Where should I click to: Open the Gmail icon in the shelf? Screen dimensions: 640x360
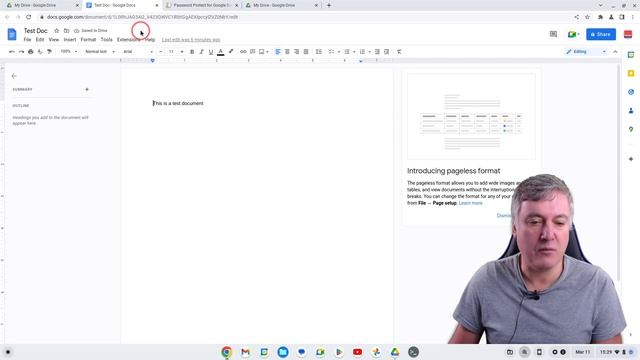pyautogui.click(x=245, y=352)
